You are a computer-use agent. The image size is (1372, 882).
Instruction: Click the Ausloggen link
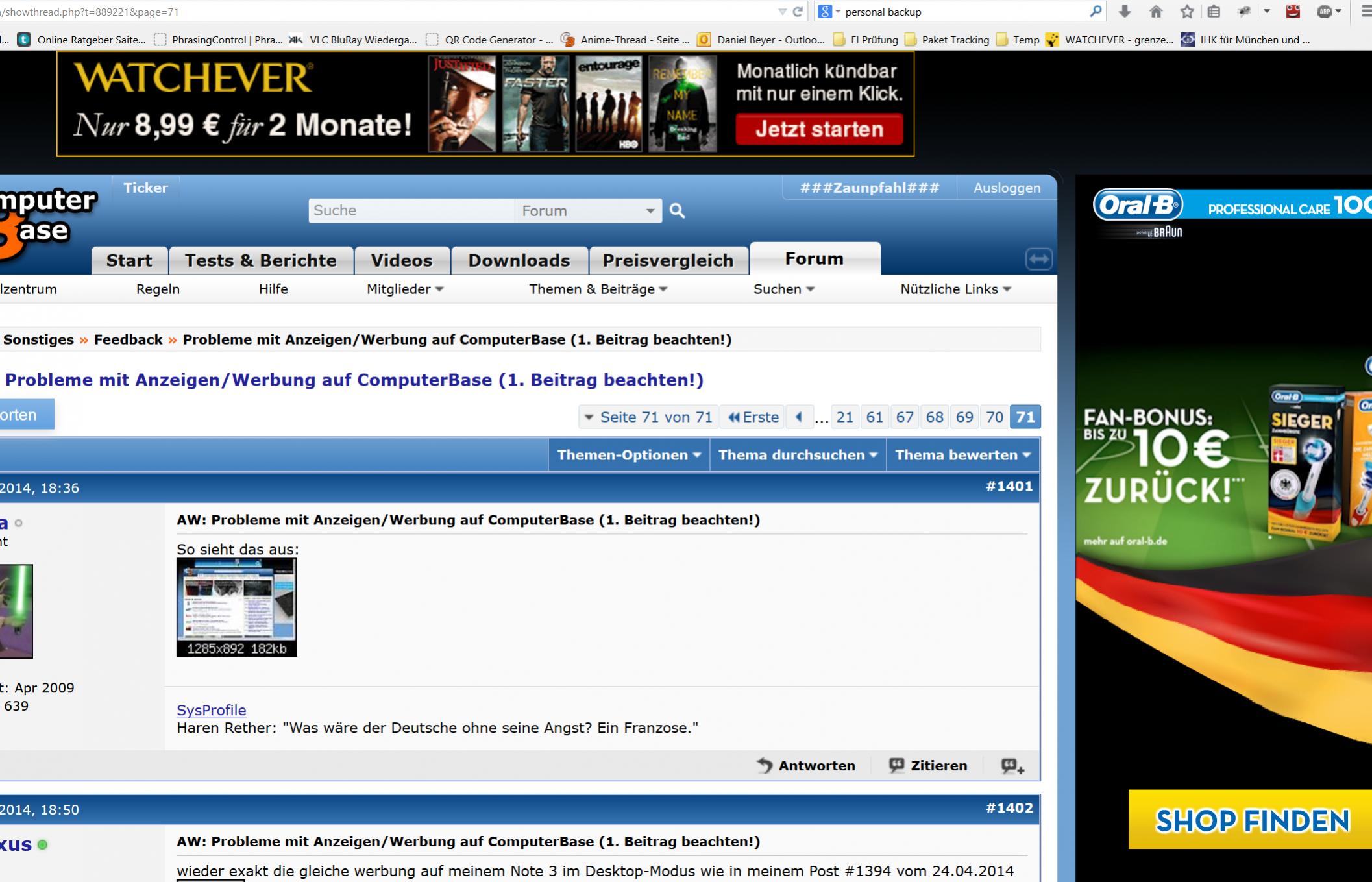pos(1006,188)
